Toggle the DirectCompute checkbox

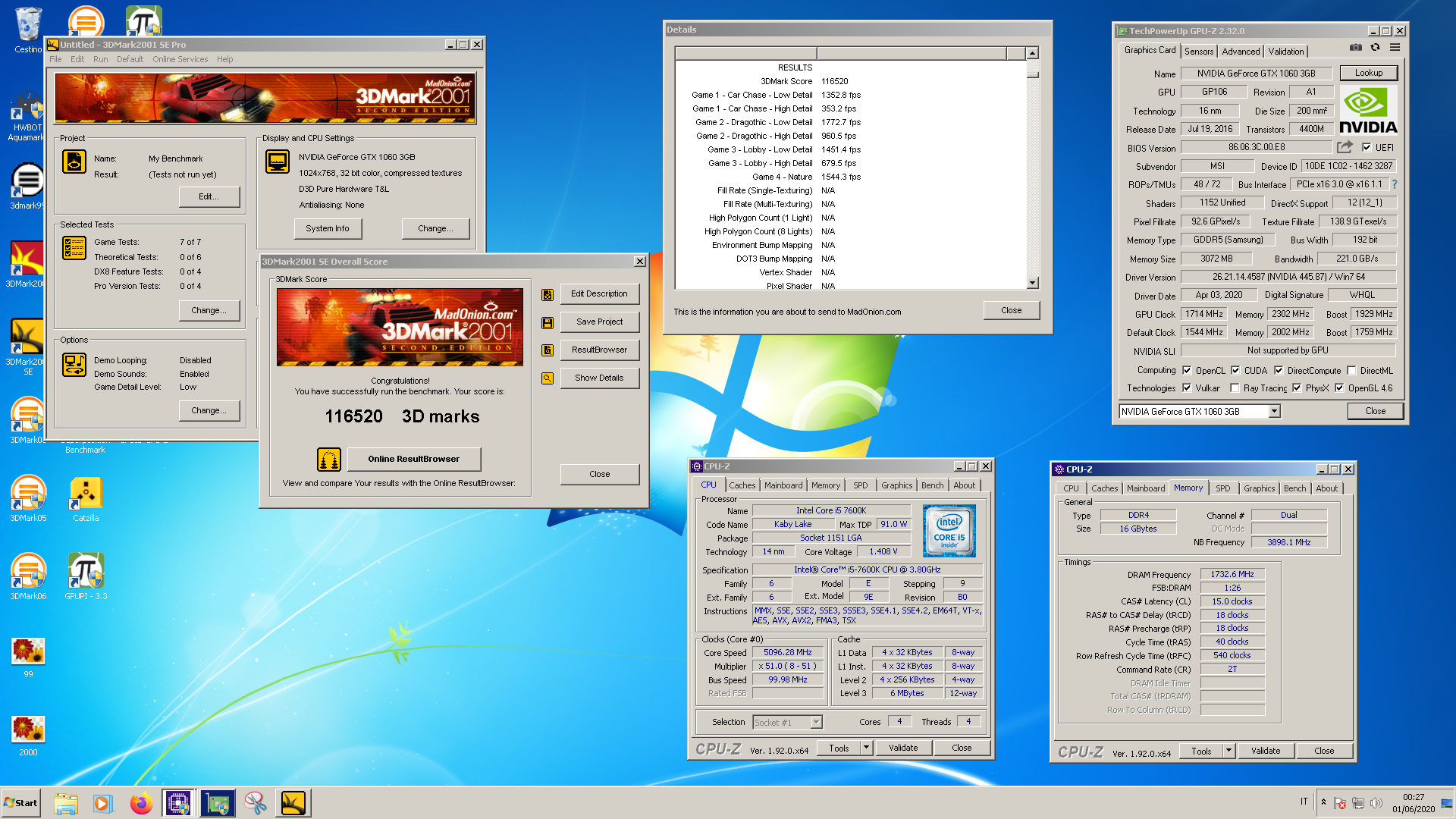tap(1279, 371)
